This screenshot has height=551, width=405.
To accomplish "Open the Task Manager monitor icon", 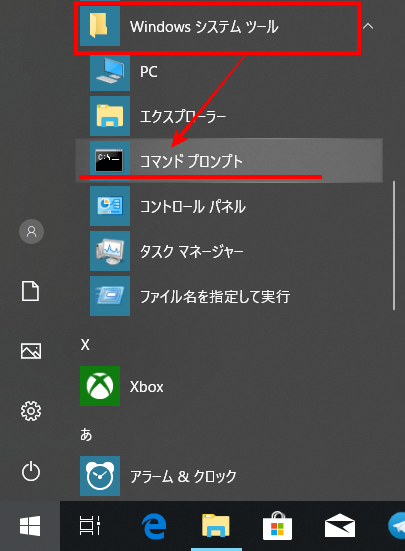I will pos(110,251).
